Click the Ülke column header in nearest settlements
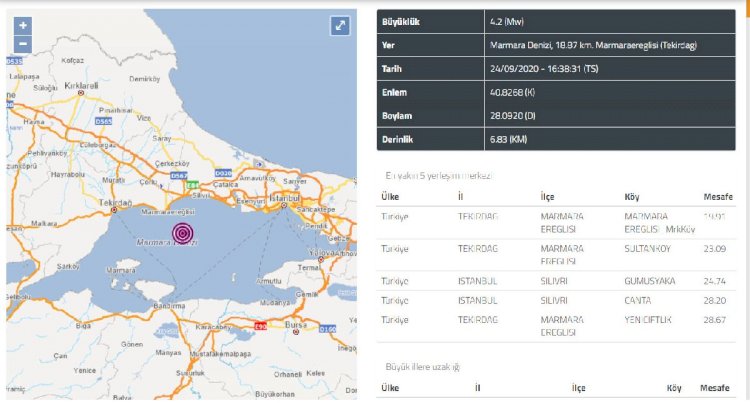 coord(390,196)
